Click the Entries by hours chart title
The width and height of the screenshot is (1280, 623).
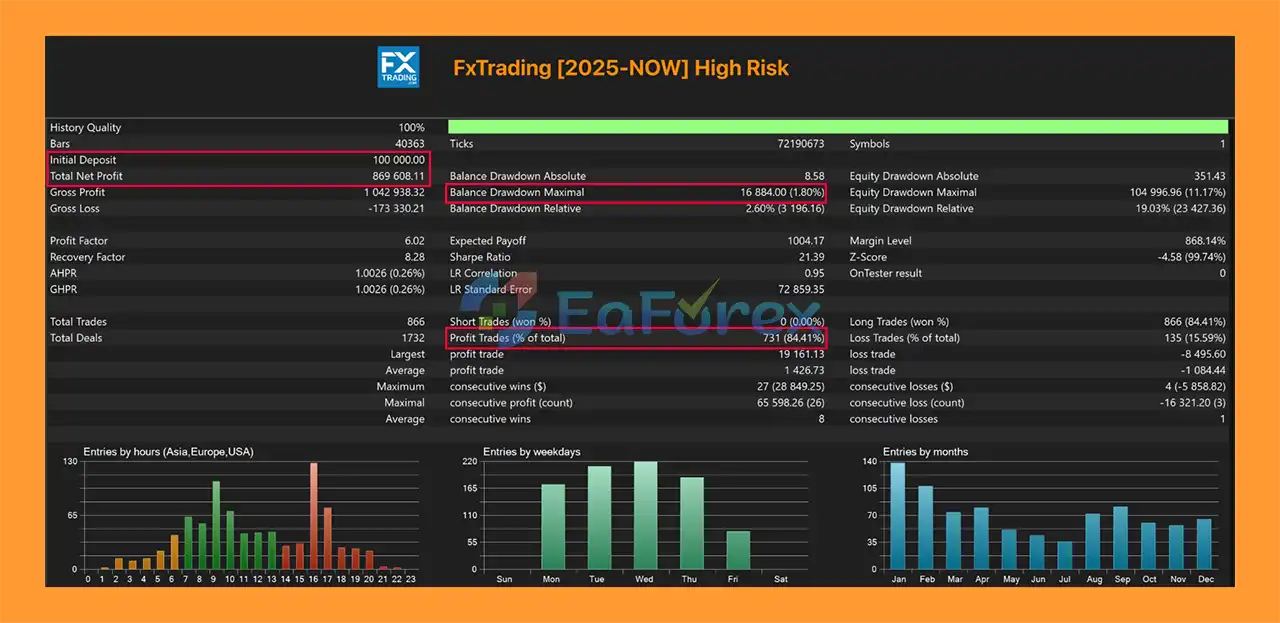click(168, 452)
